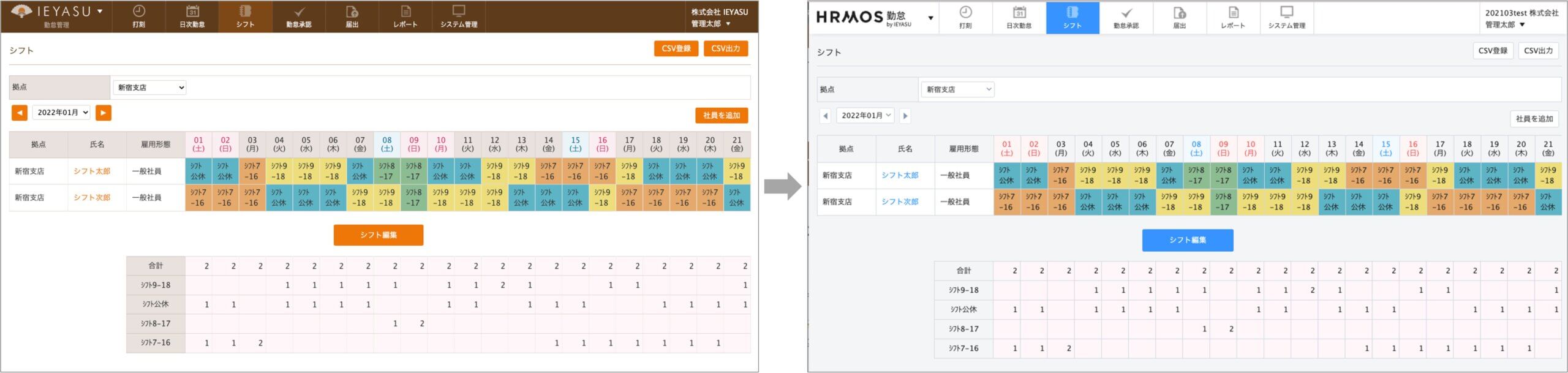Open 拠点 新宿支店 dropdown in IEYASU view

(150, 88)
